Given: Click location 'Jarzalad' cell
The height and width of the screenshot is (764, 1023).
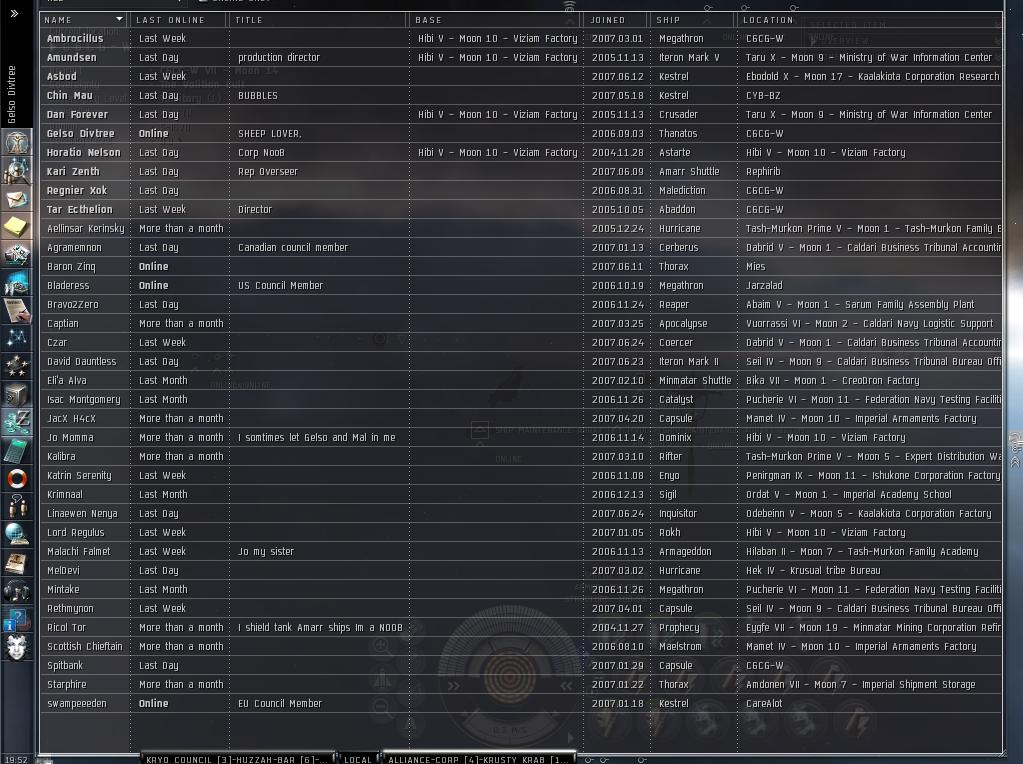Looking at the screenshot, I should pos(764,285).
